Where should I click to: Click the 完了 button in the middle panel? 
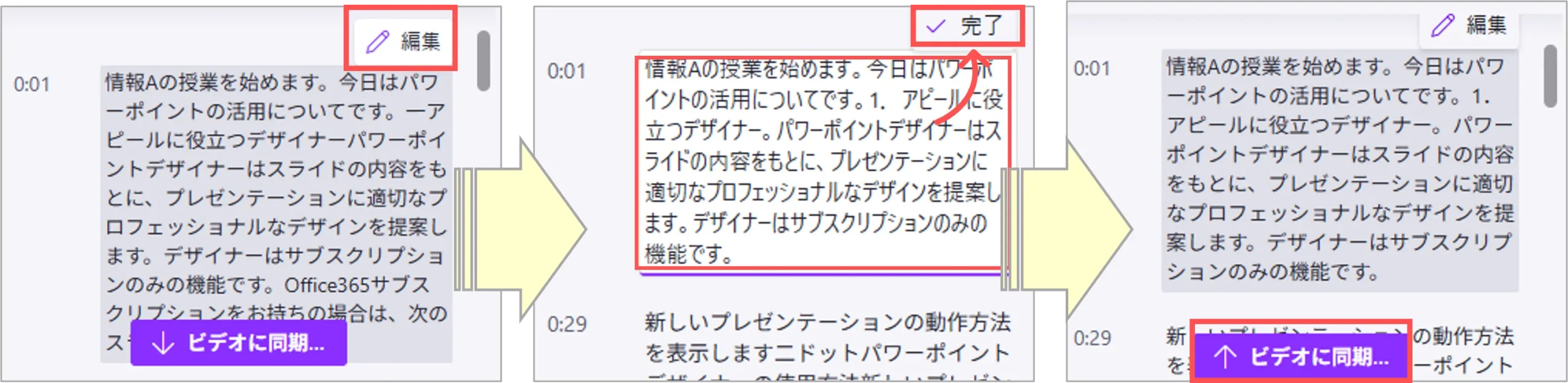(x=967, y=26)
